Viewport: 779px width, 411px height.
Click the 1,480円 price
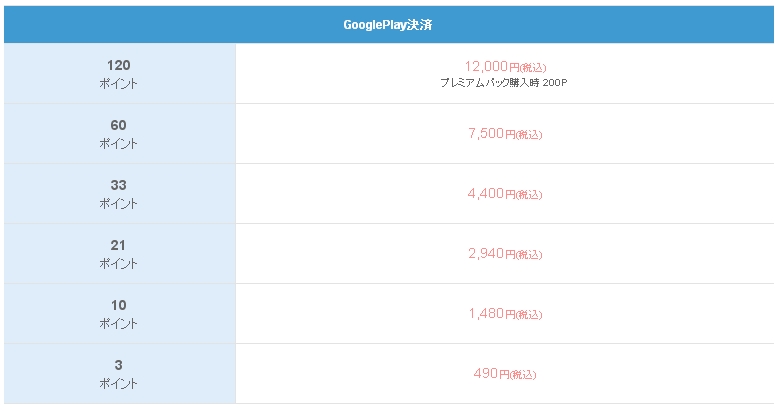505,314
